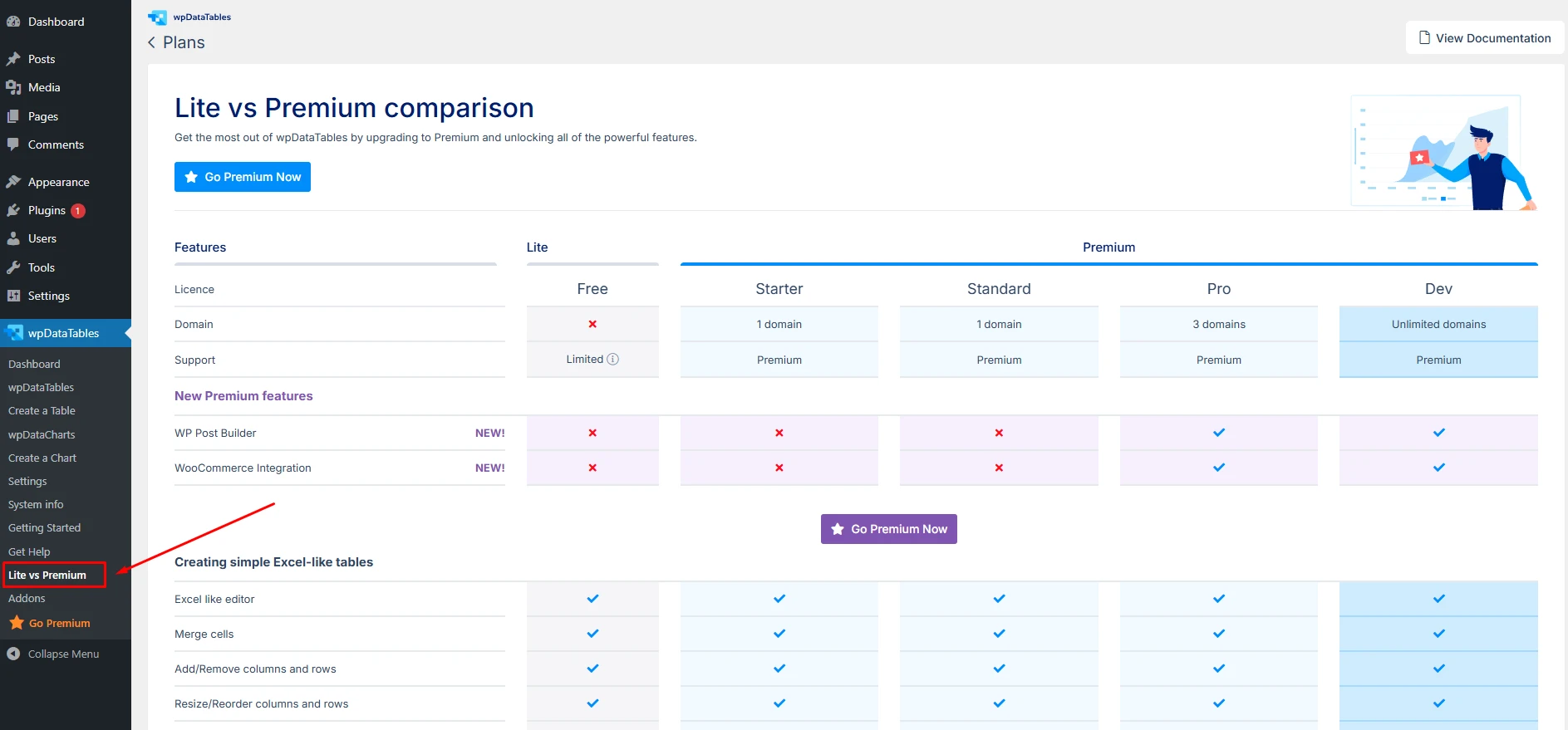The width and height of the screenshot is (1568, 730).
Task: Click the Tools wrench icon
Action: (x=13, y=267)
